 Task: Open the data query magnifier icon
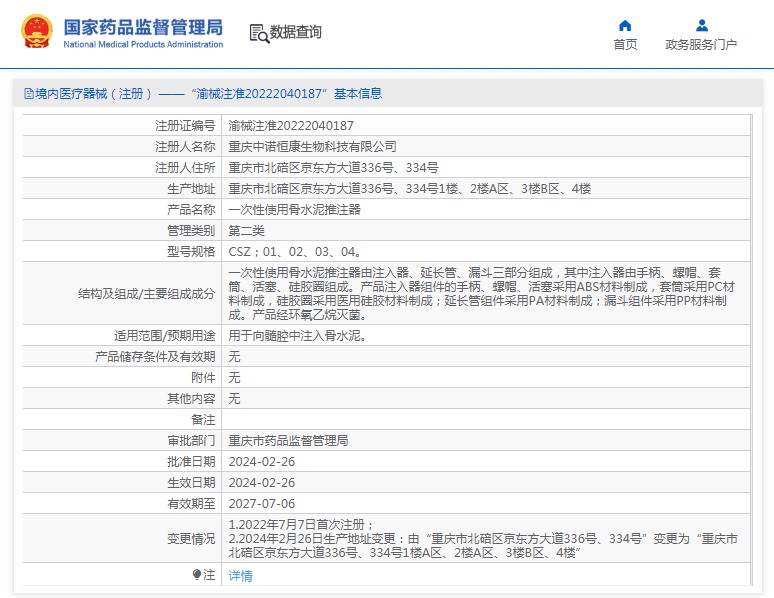click(x=260, y=34)
